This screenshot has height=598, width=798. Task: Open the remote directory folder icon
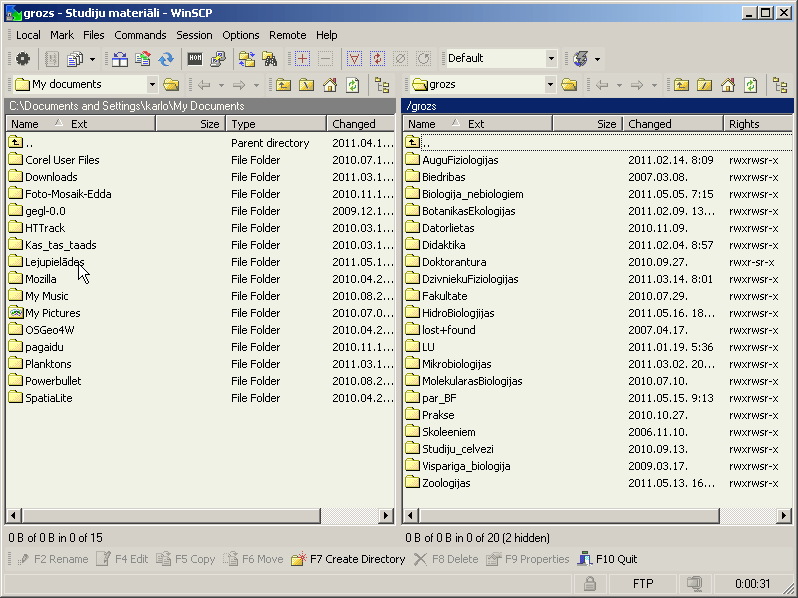[x=569, y=84]
